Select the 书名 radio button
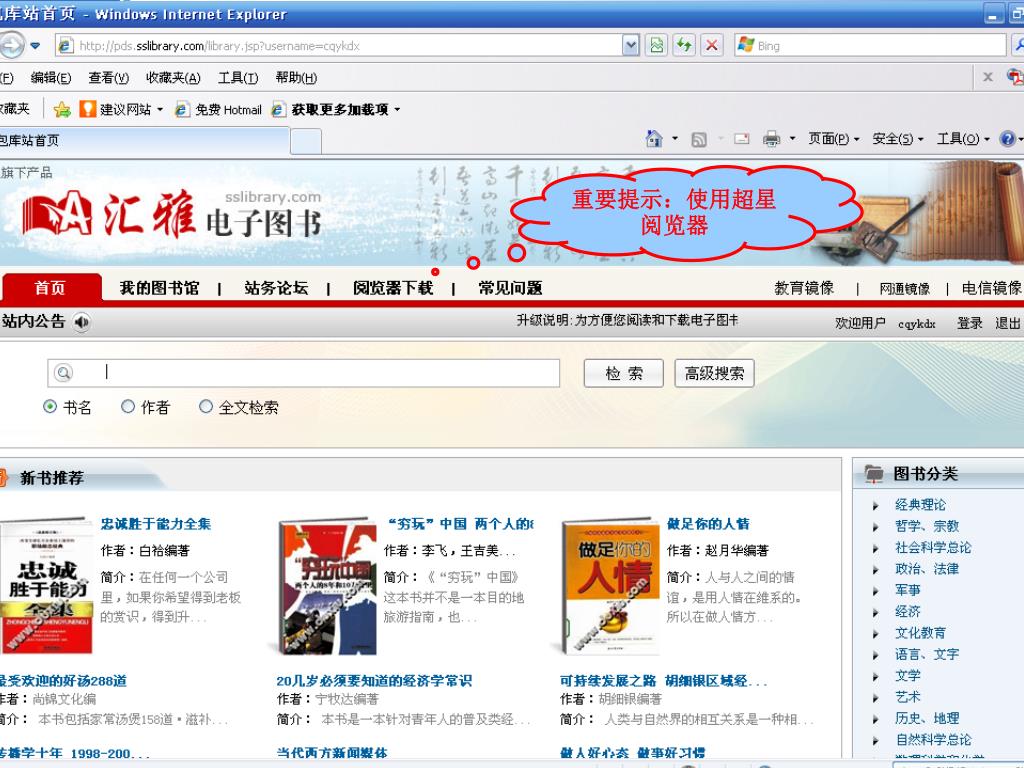 point(50,406)
